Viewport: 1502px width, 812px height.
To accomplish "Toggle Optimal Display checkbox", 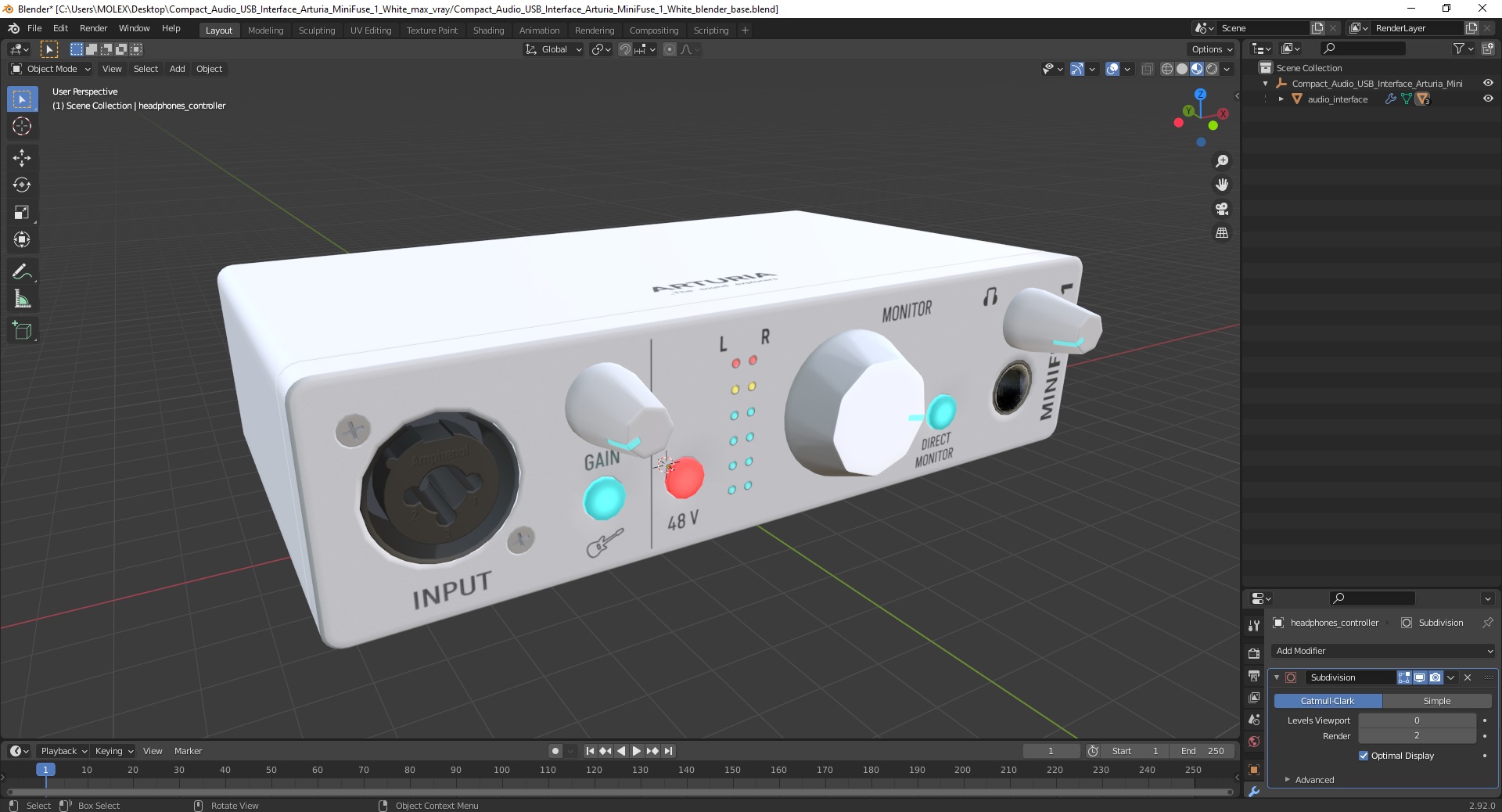I will click(1364, 756).
